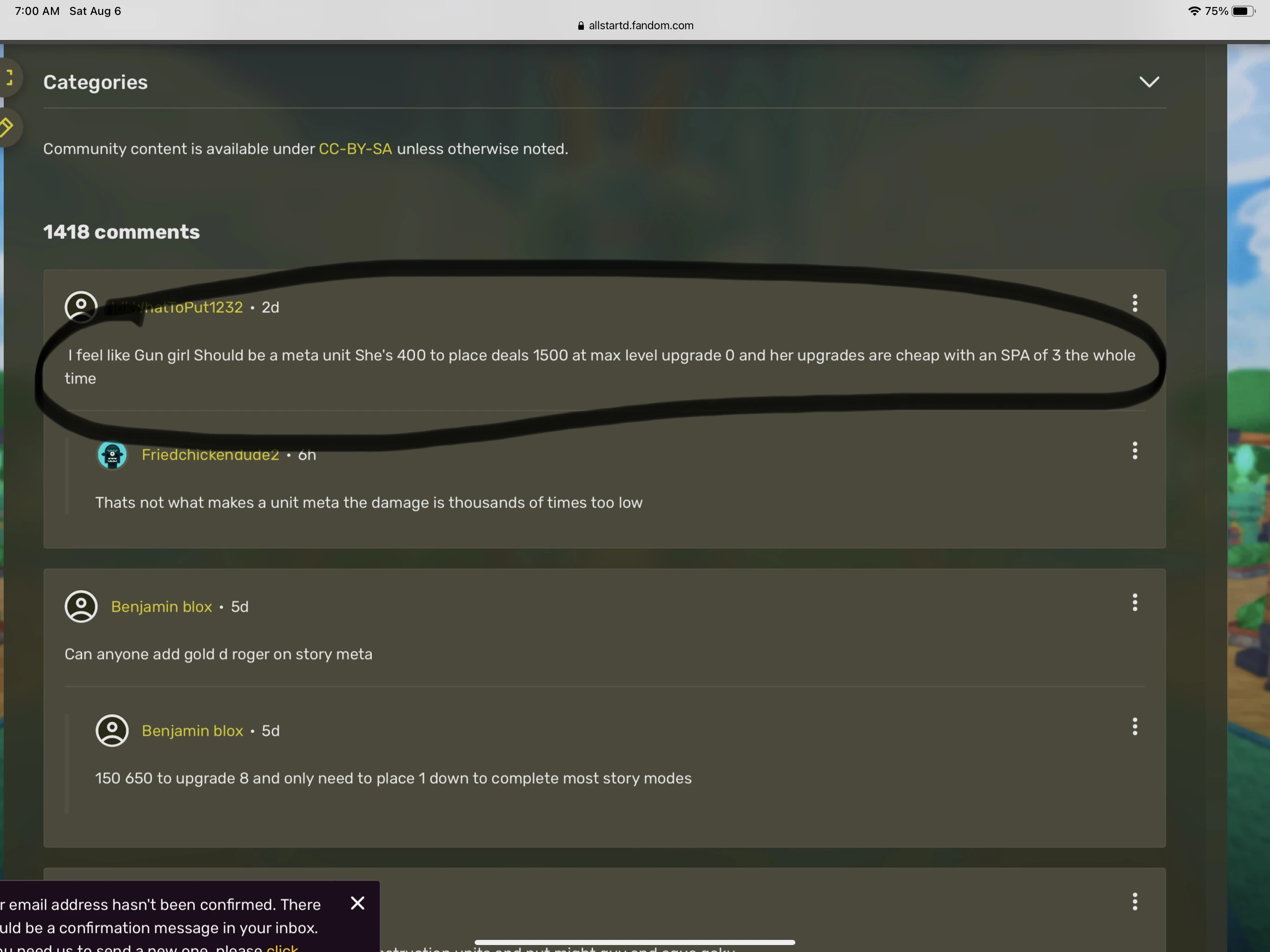Open the CC-BY-SA license link
The image size is (1270, 952).
(x=356, y=149)
